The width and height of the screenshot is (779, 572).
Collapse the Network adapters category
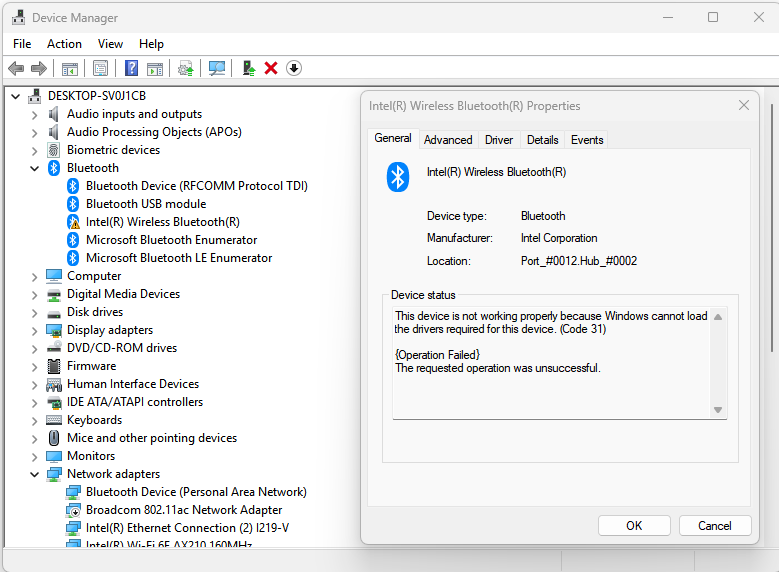click(x=34, y=474)
